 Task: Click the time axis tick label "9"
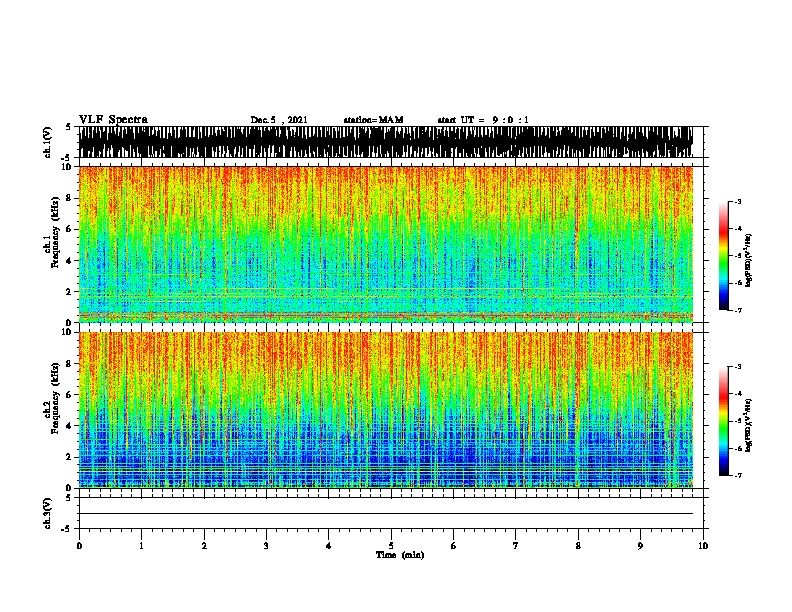(640, 546)
